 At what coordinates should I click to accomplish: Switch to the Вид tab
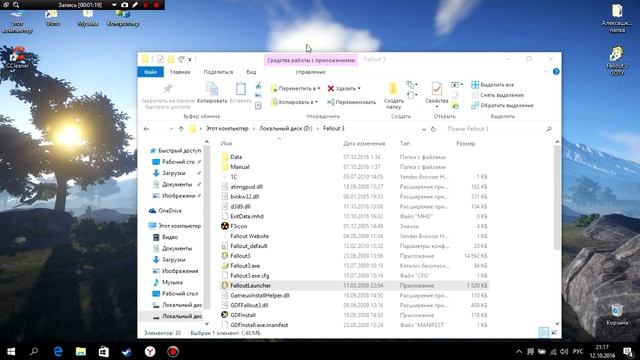point(251,72)
